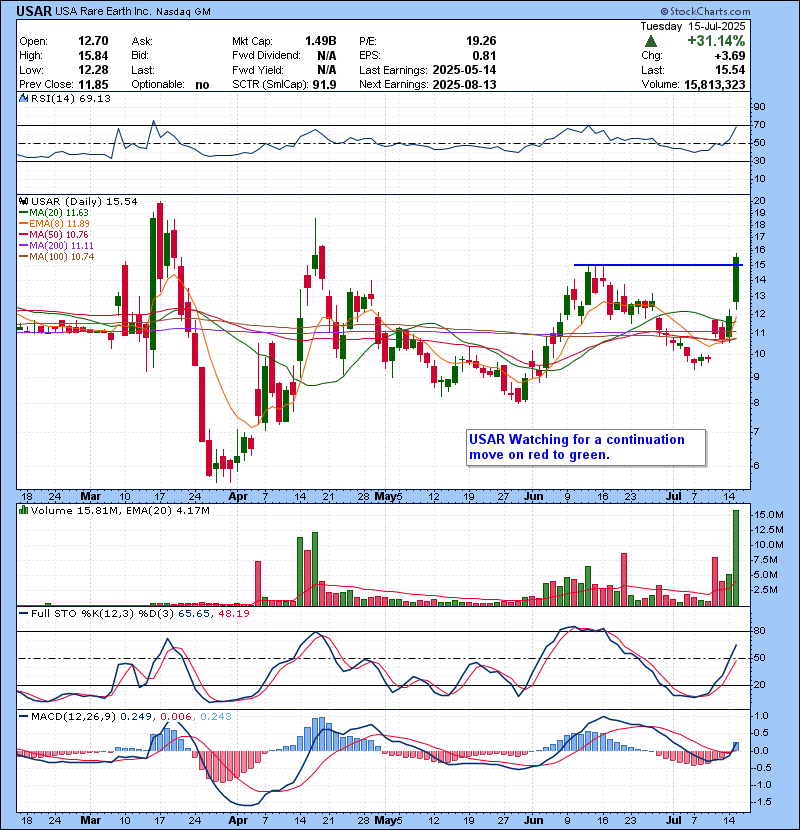Click the Last Earnings date 2025-05-14
This screenshot has width=800, height=830.
pos(464,70)
